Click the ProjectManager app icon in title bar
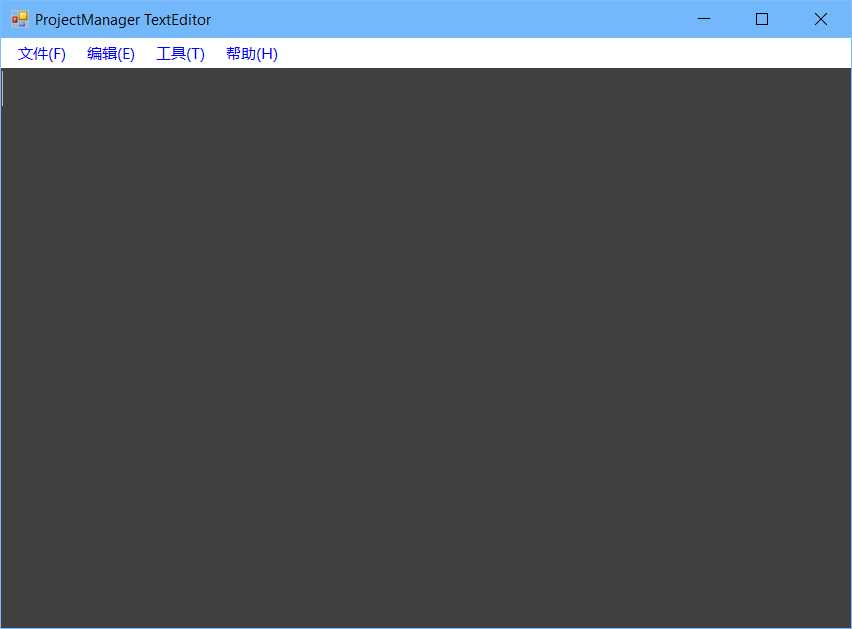852x629 pixels. pos(20,20)
